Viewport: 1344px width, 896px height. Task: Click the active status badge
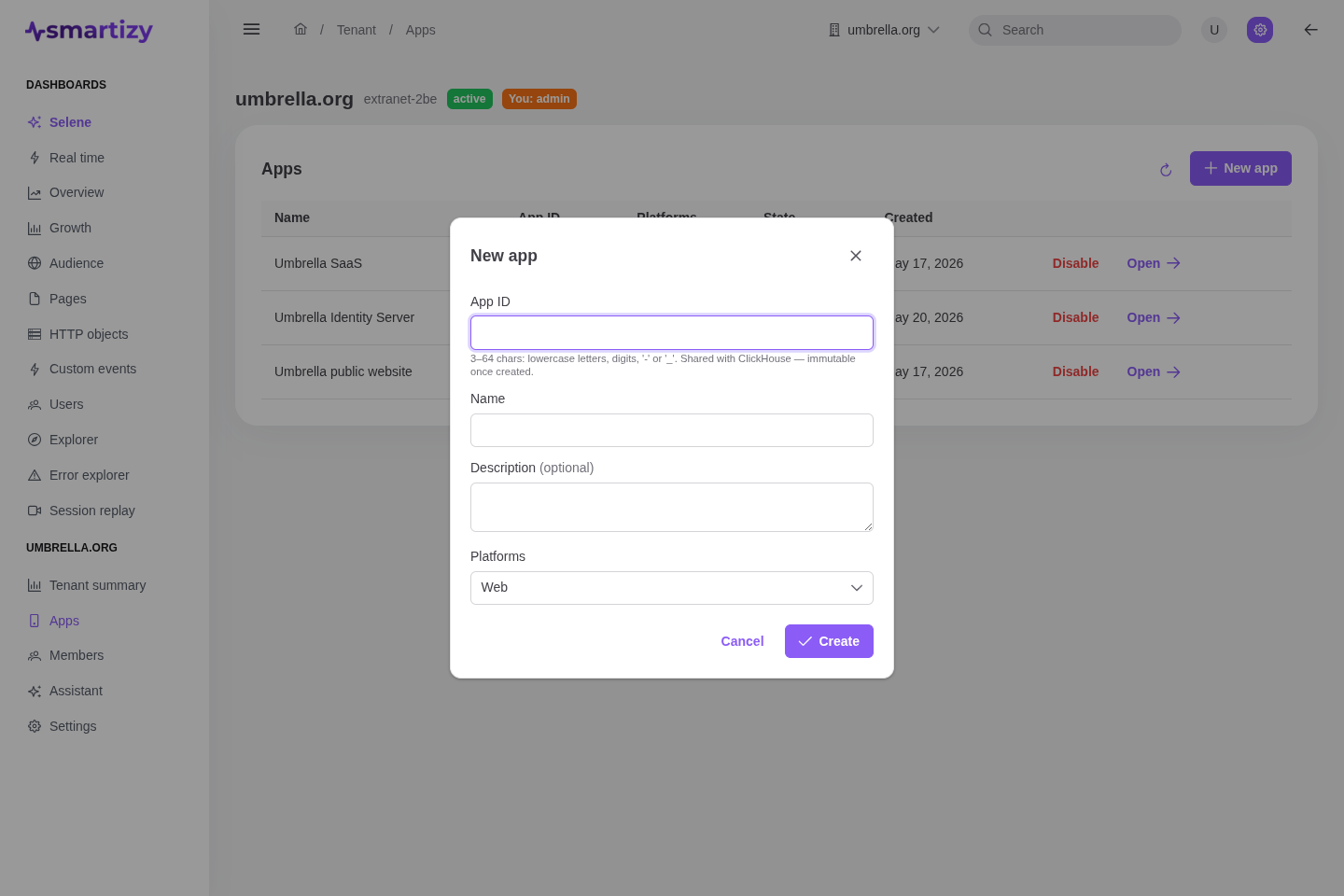[x=469, y=99]
